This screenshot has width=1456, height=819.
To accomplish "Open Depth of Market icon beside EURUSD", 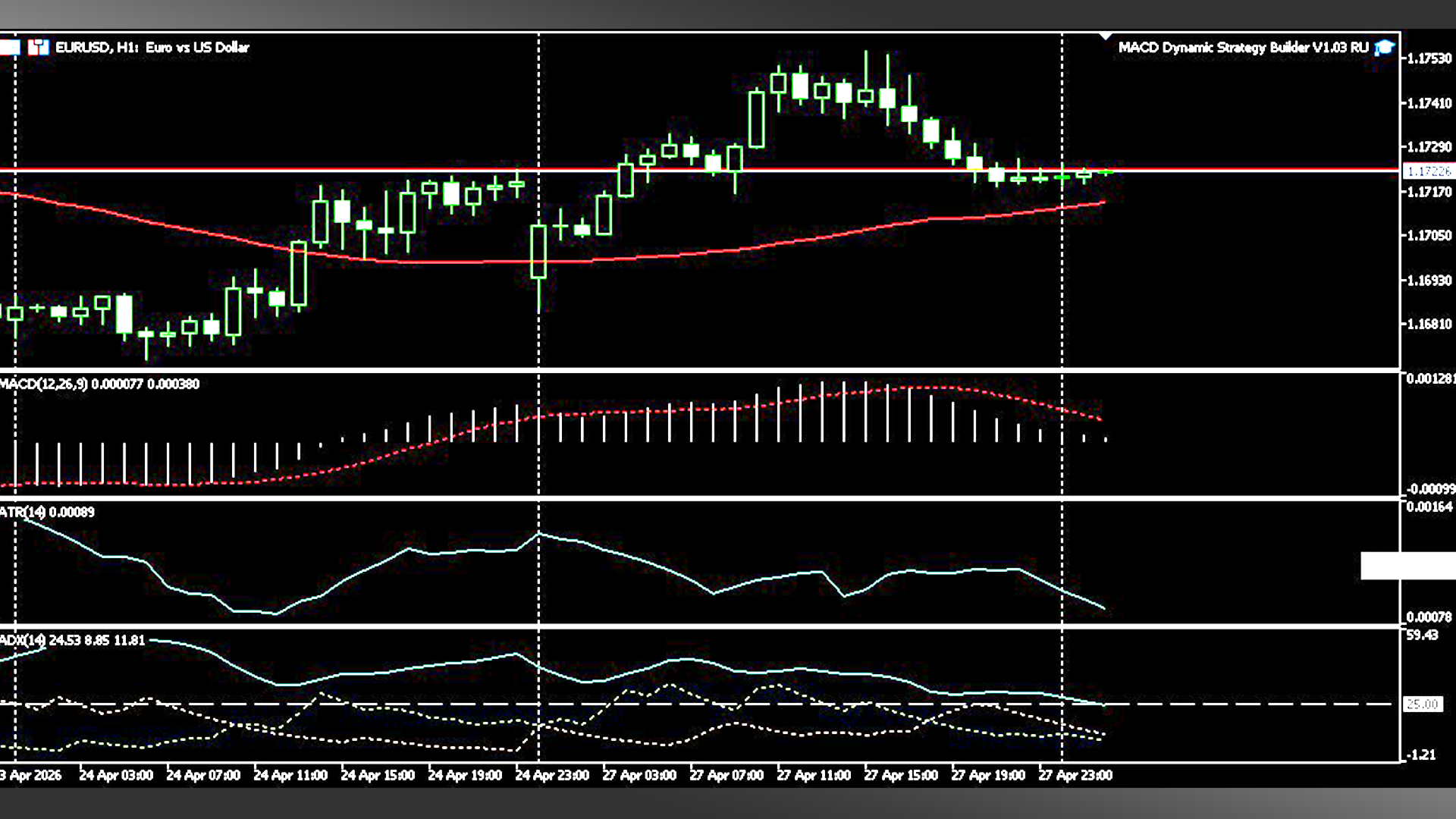I will point(38,47).
